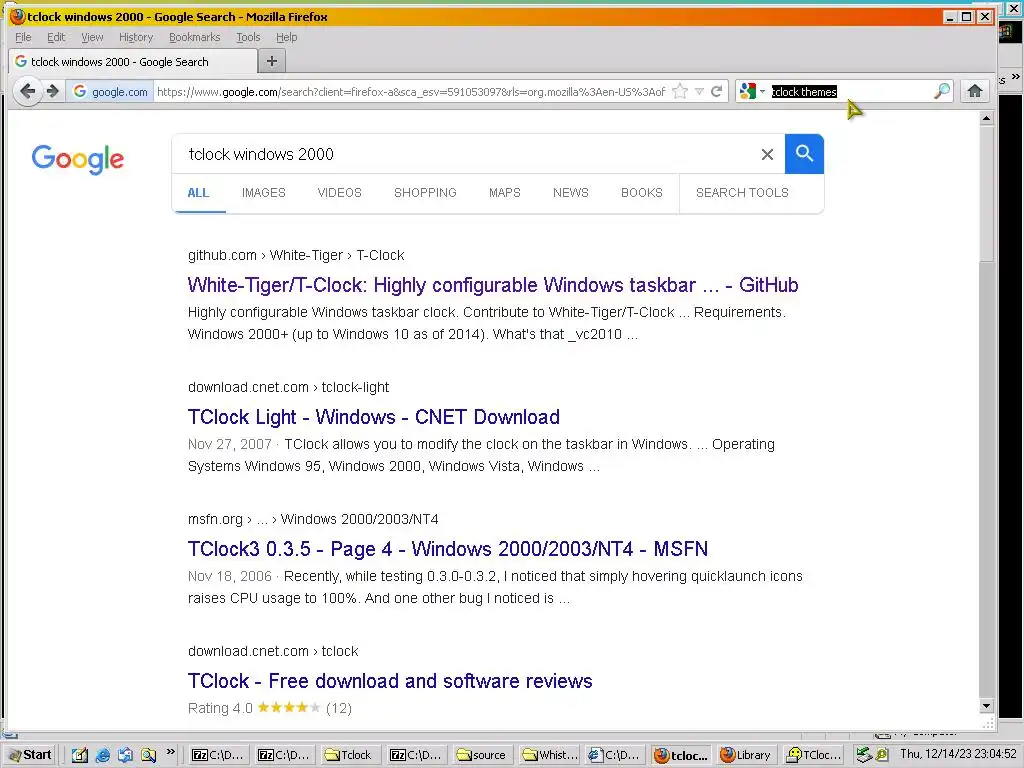Viewport: 1024px width, 768px height.
Task: Click download.cnet.com › tclock-light breadcrumb
Action: pyautogui.click(x=288, y=387)
